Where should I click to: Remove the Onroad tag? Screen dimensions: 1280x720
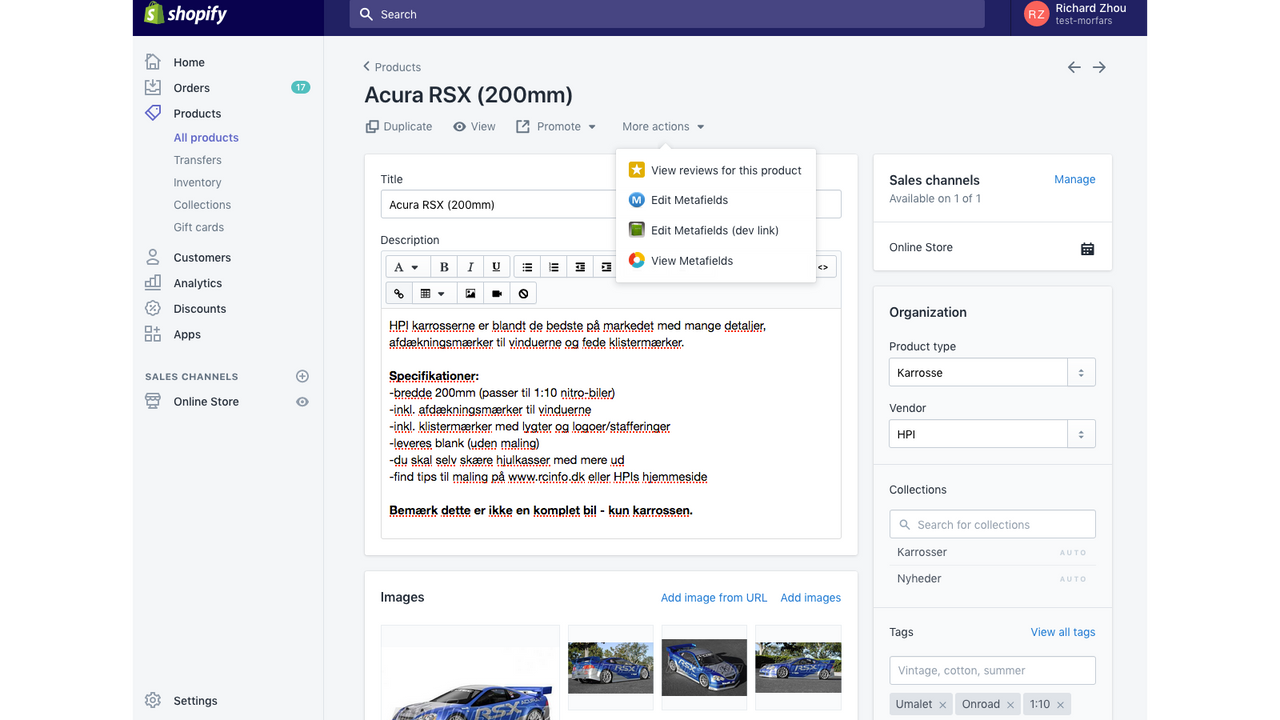click(1010, 705)
